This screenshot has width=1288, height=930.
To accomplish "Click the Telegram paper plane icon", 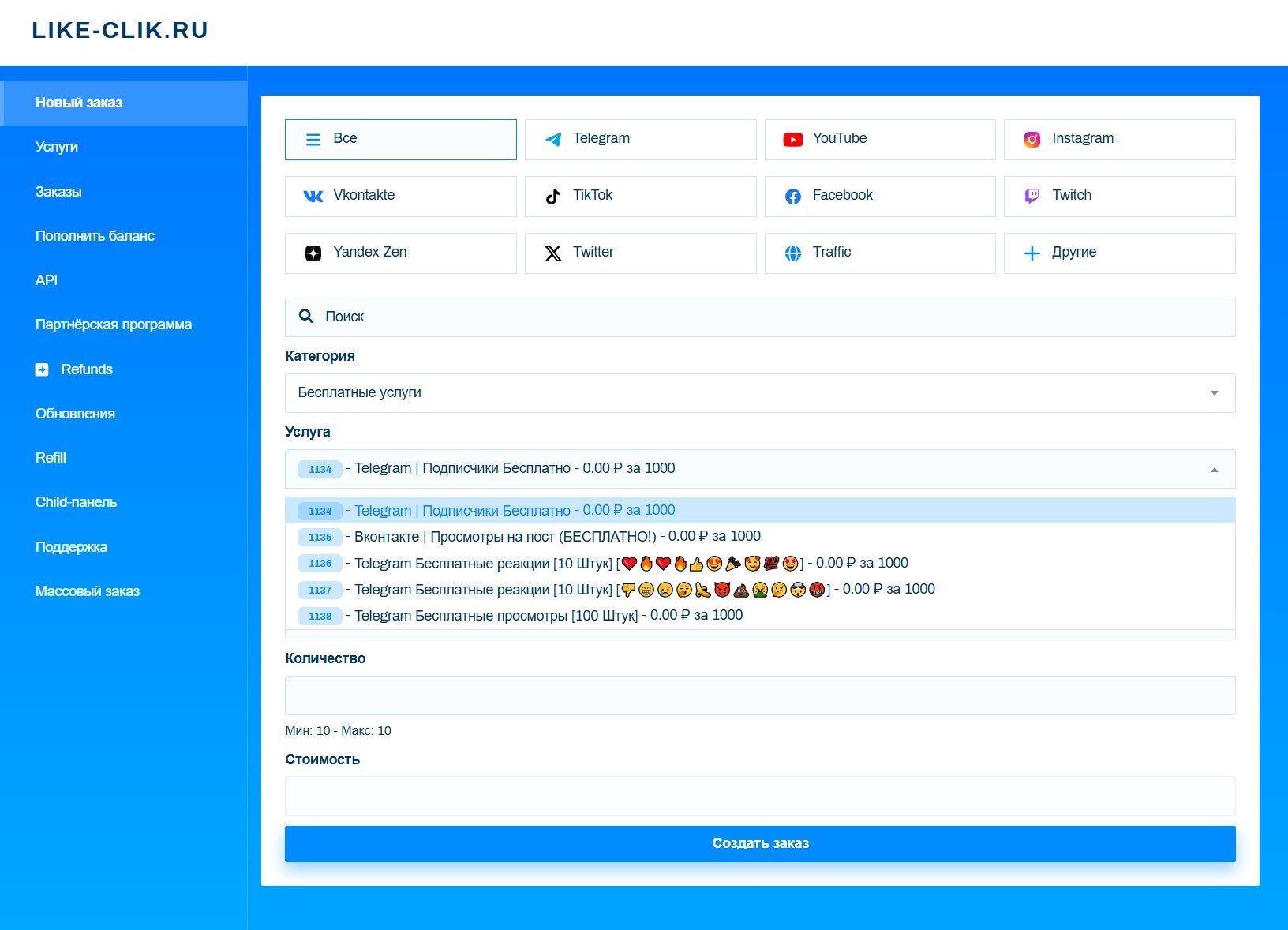I will click(x=553, y=140).
